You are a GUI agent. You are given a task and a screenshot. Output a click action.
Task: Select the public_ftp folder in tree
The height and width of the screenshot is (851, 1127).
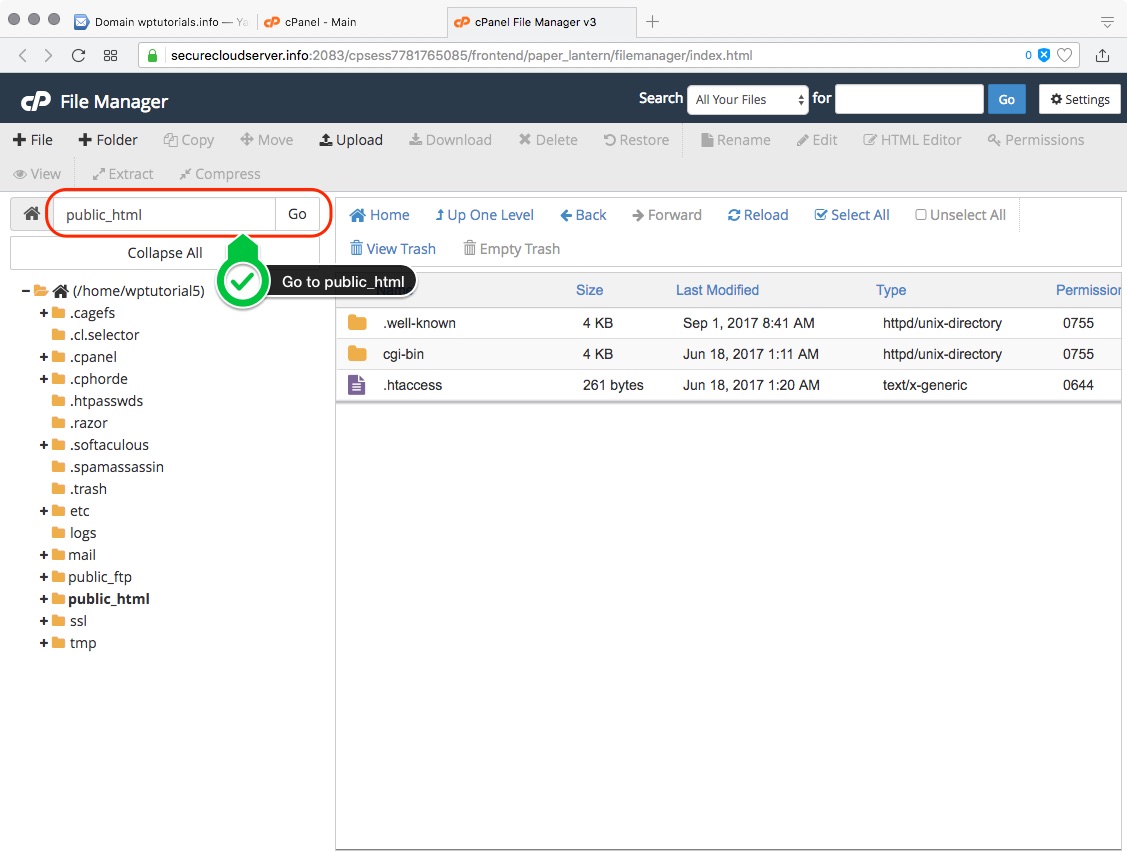coord(100,577)
